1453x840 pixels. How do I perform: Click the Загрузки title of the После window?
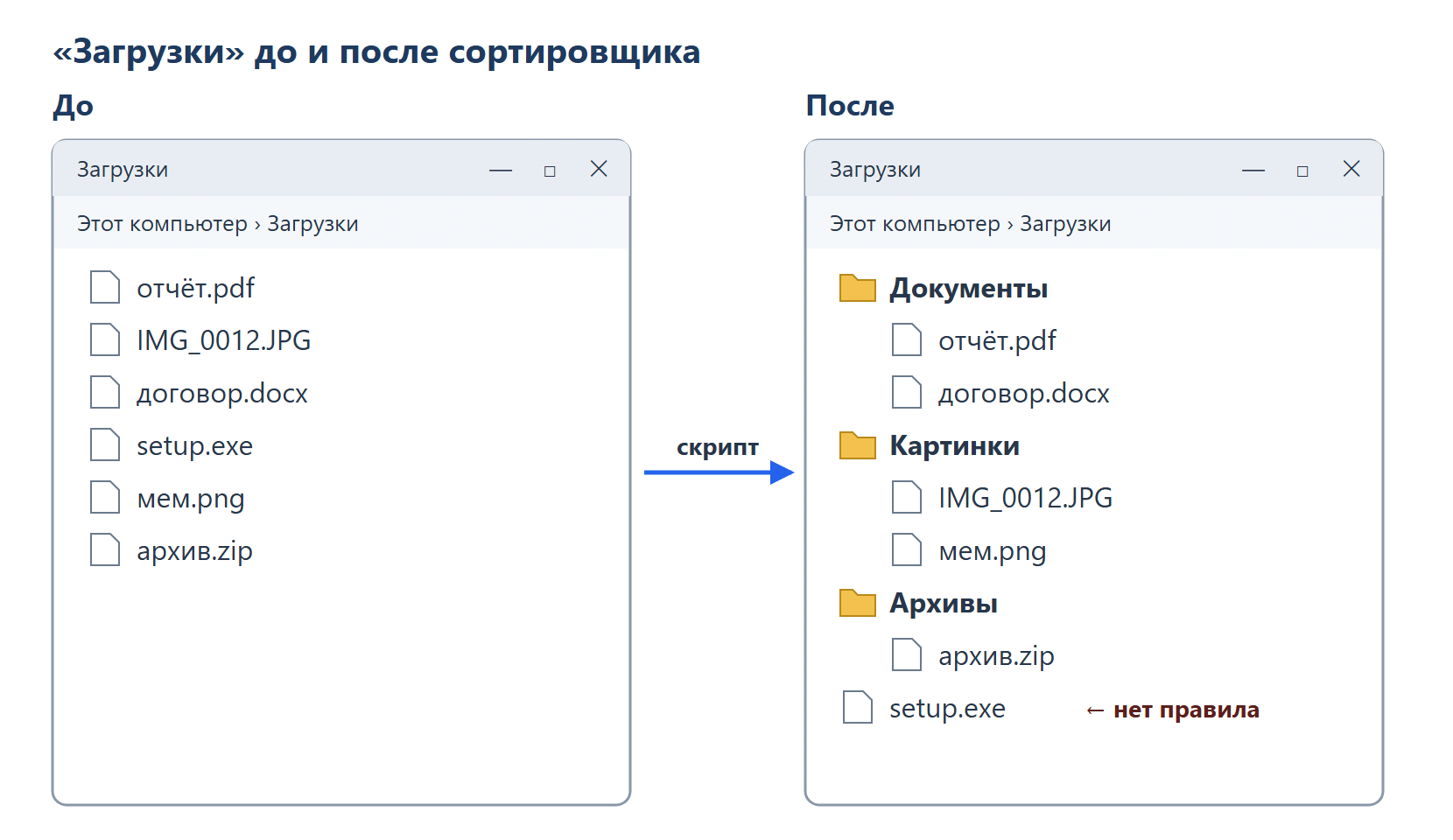(x=875, y=170)
